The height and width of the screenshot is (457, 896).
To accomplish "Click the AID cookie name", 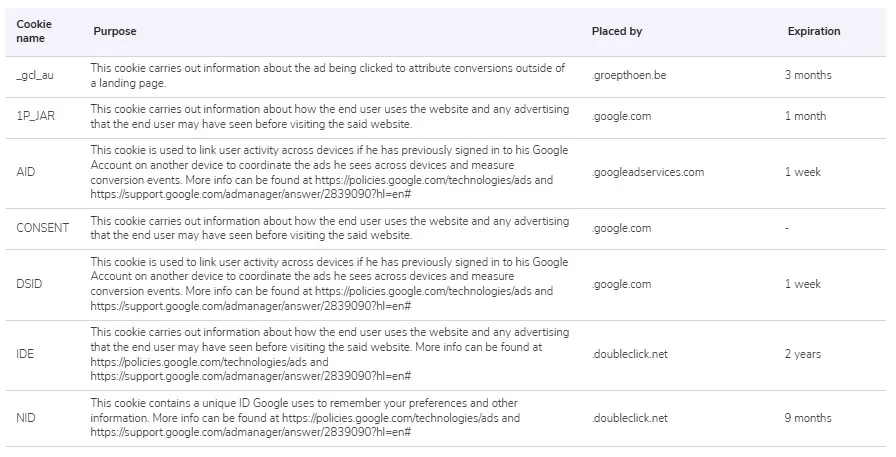I will tap(26, 172).
